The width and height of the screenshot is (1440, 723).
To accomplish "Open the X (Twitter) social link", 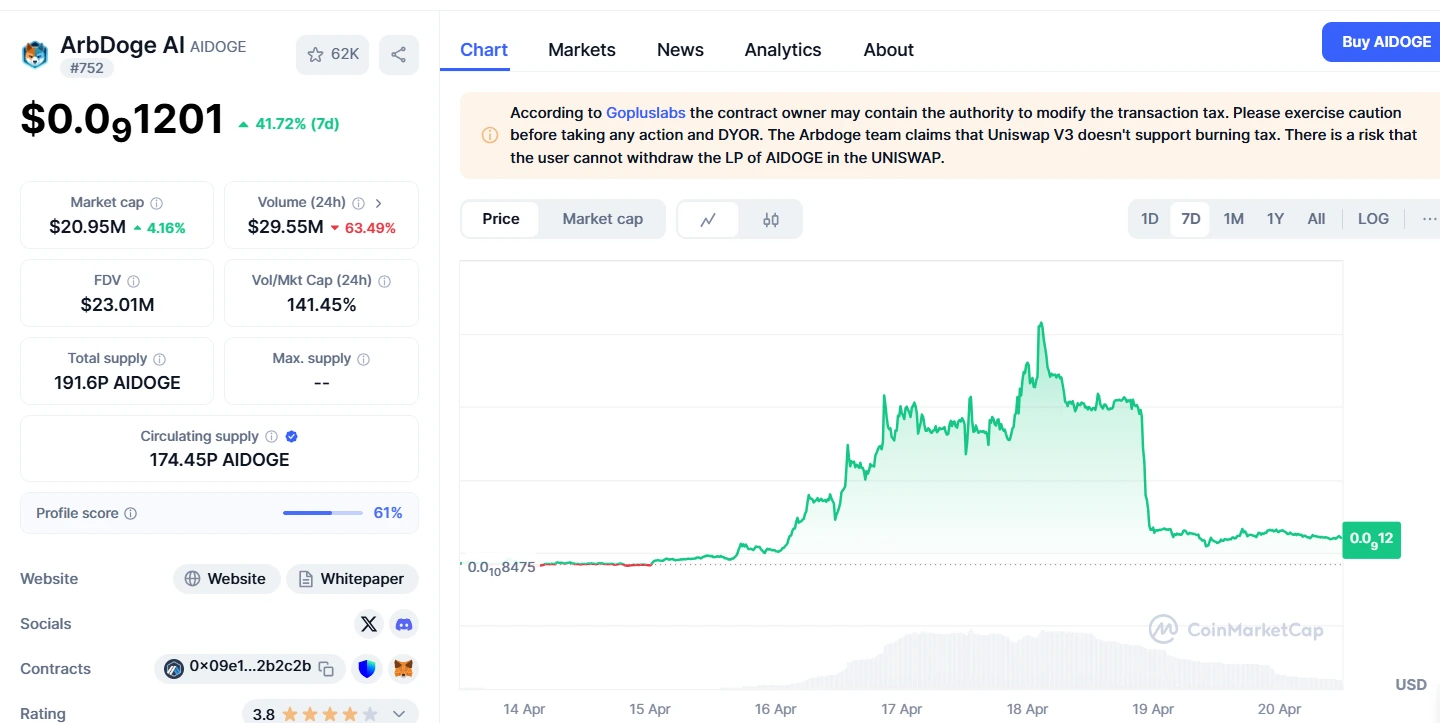I will (369, 624).
